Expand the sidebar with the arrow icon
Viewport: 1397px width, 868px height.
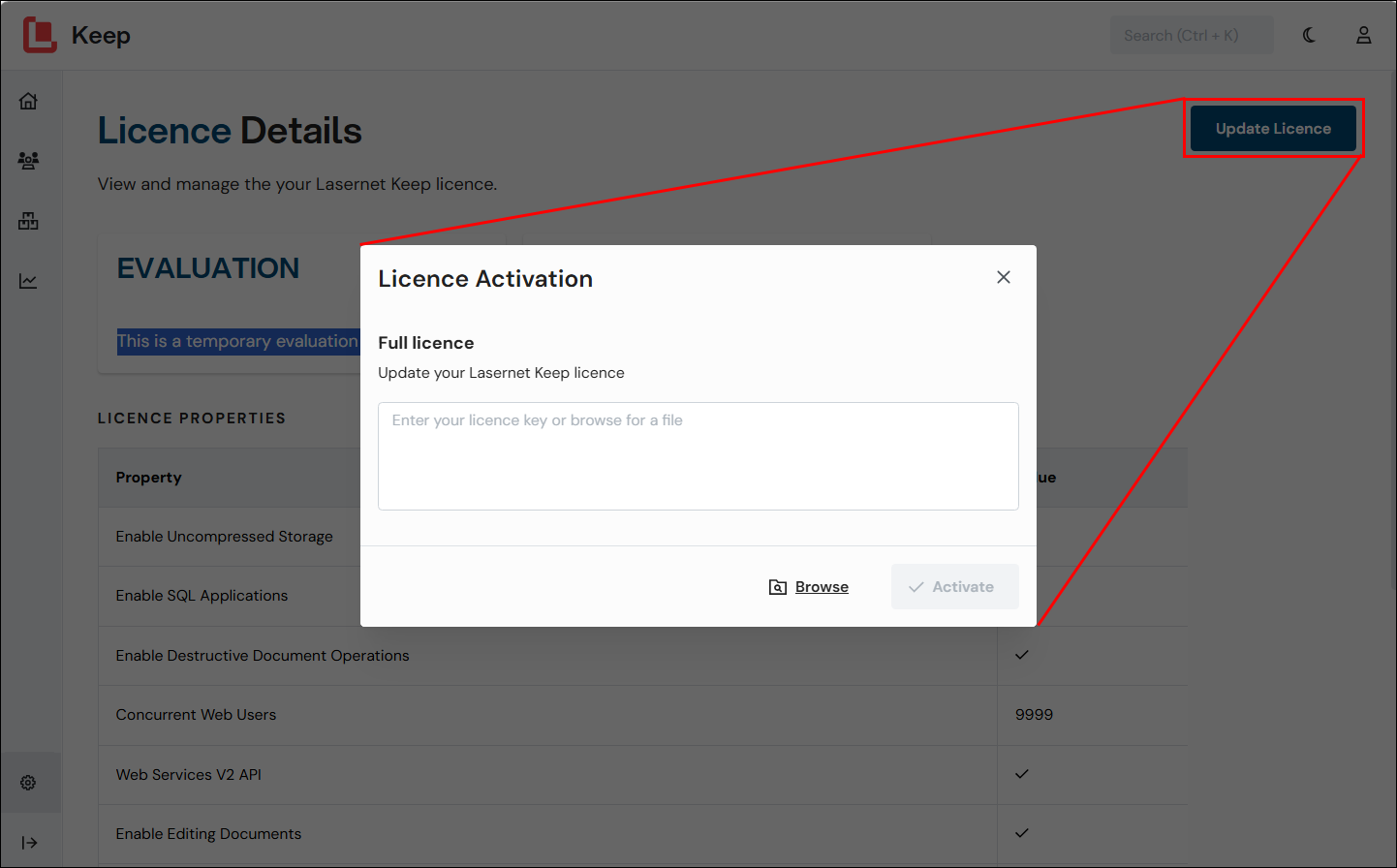(29, 843)
